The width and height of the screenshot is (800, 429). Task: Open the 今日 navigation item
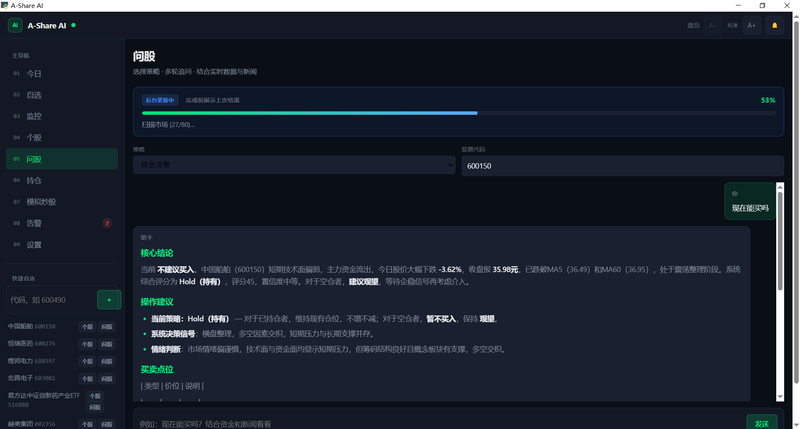(x=62, y=73)
